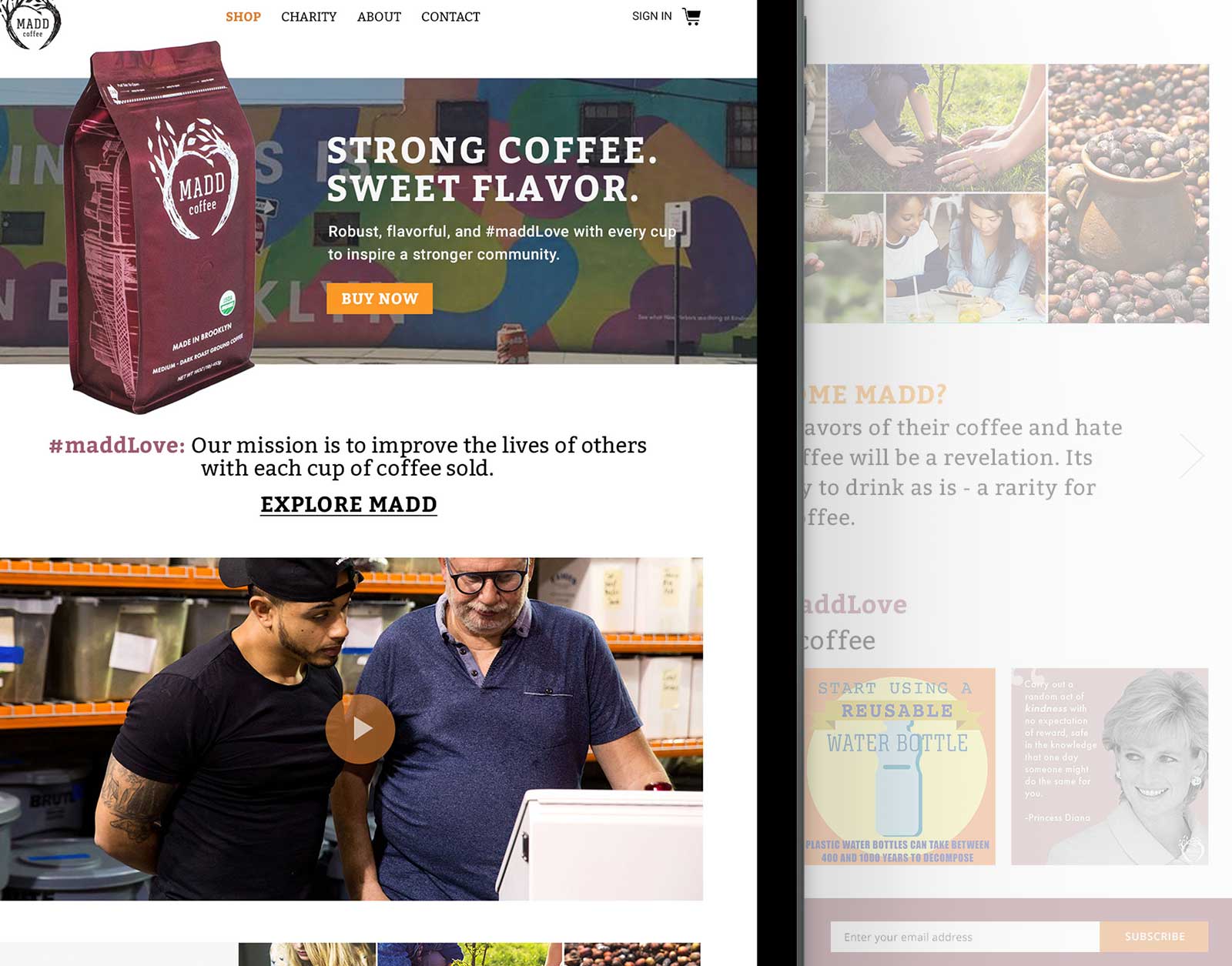
Task: Play the roastery video
Action: pos(360,729)
